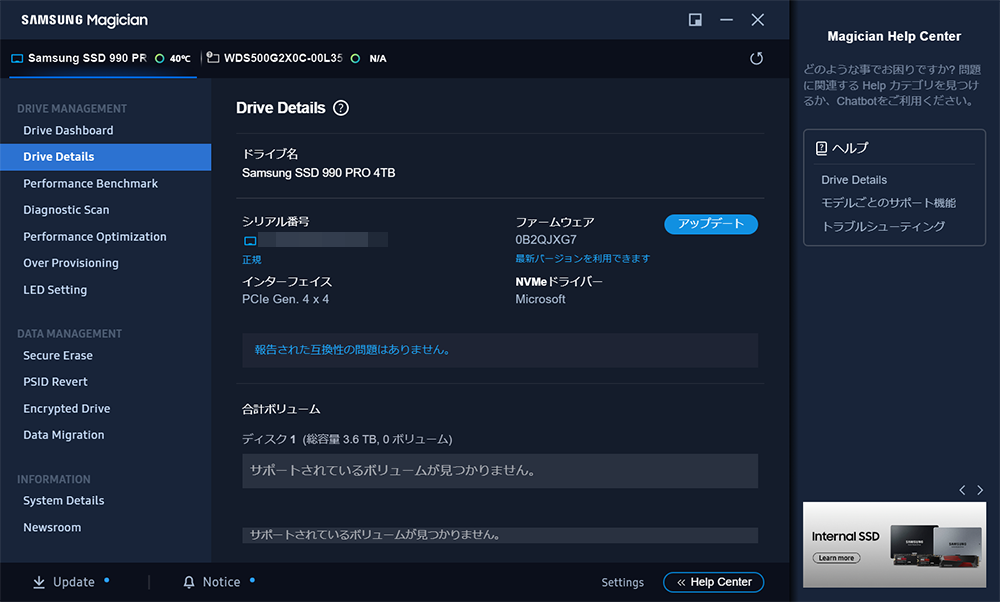Click drive name Samsung SSD 990 PRO 4TB
The width and height of the screenshot is (1000, 602).
pos(318,173)
